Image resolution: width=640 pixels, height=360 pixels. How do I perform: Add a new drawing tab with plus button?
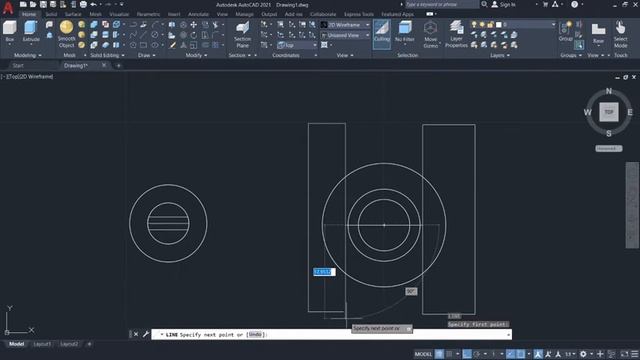118,65
